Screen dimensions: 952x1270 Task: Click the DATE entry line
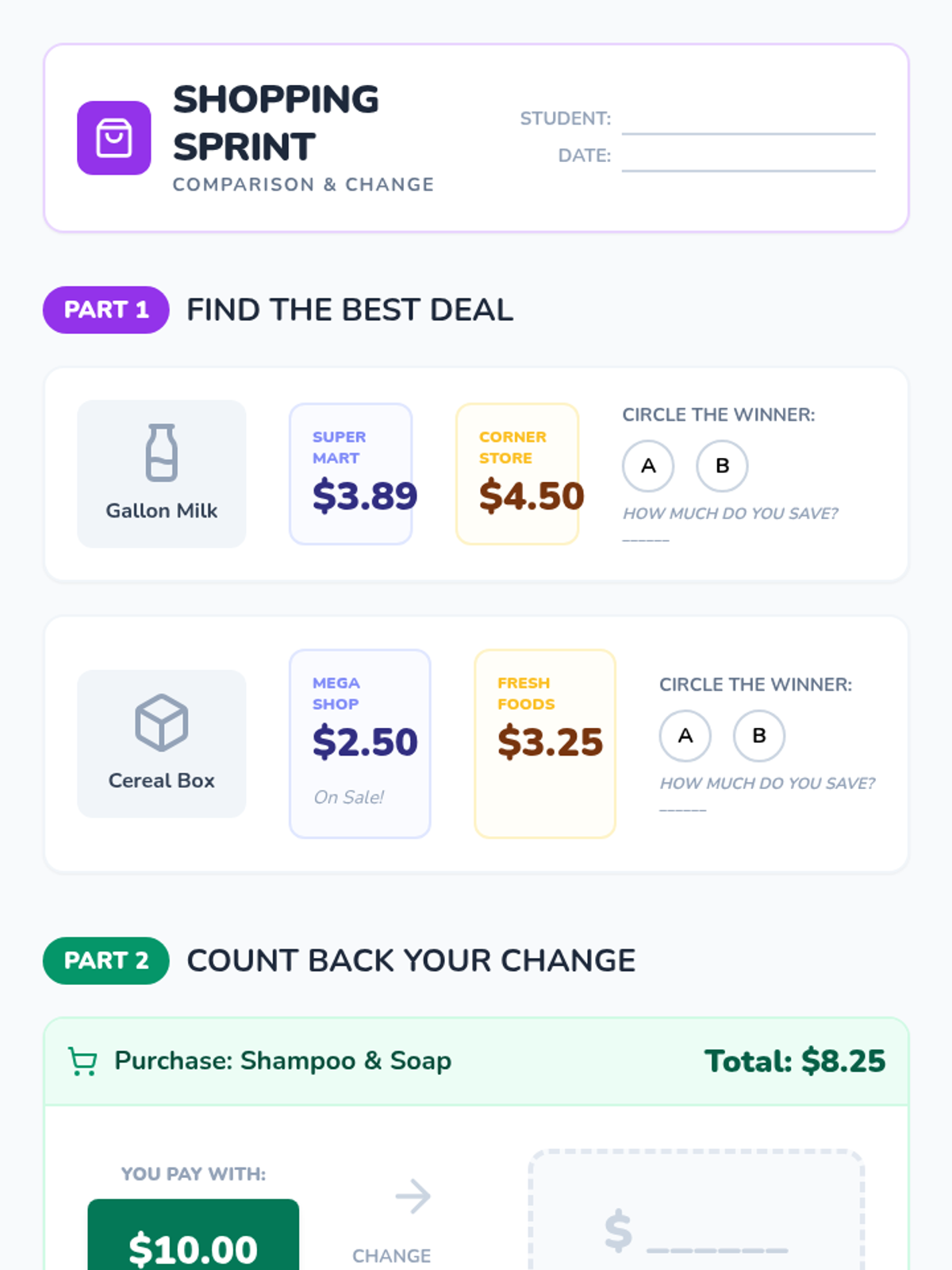(748, 160)
